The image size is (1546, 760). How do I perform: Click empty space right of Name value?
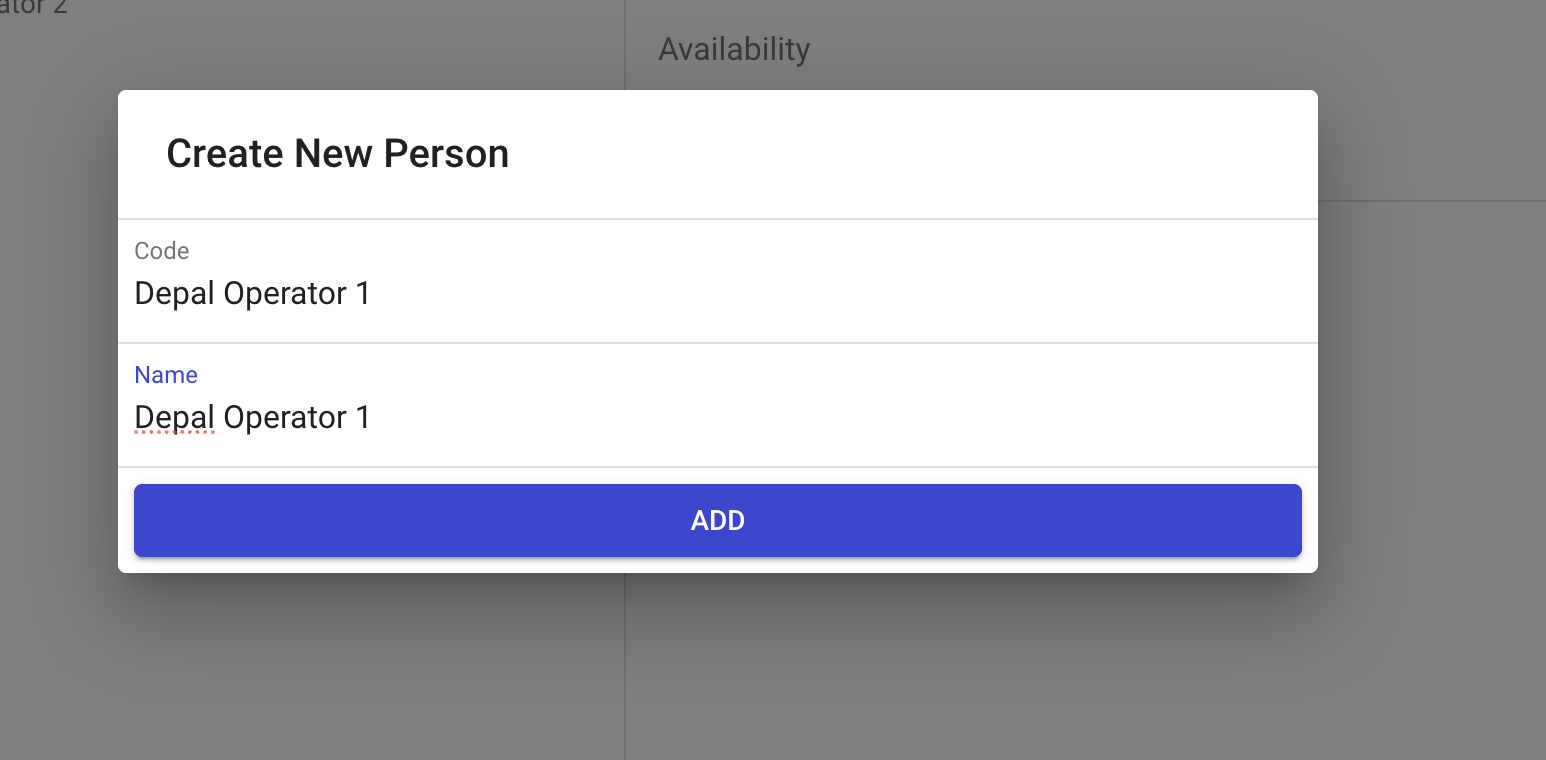(850, 418)
